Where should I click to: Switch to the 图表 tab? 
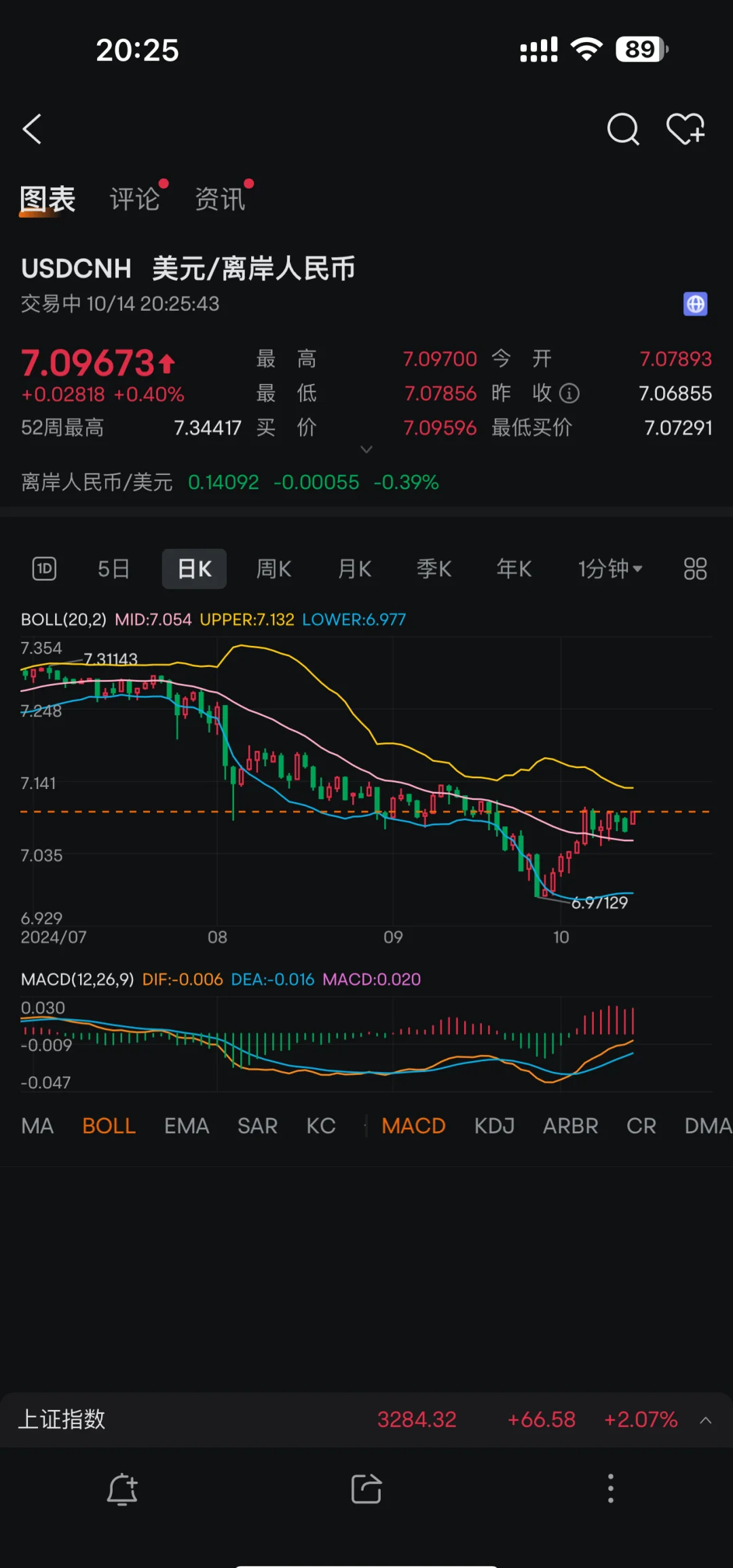tap(48, 199)
